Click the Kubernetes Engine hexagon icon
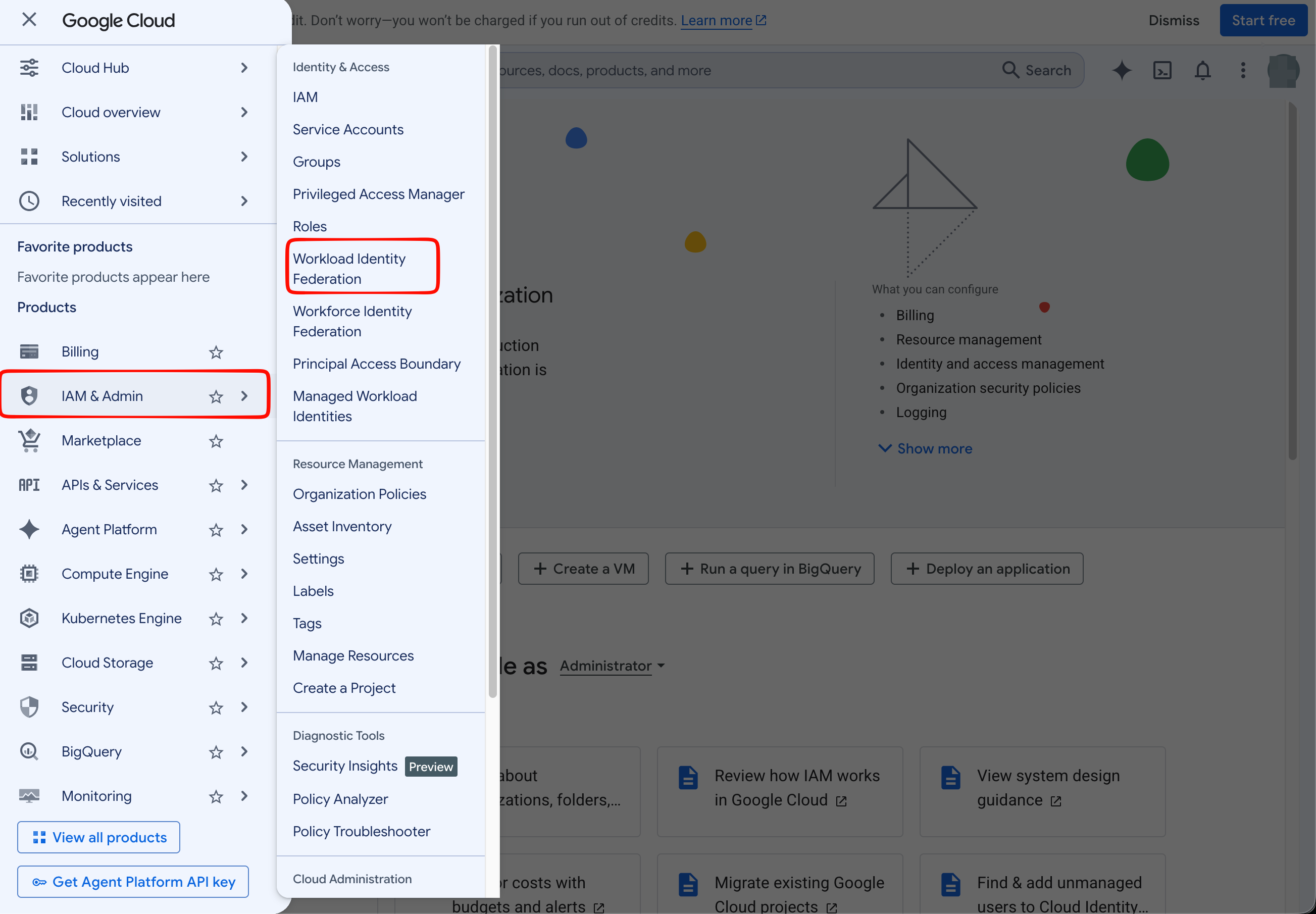Image resolution: width=1316 pixels, height=914 pixels. pyautogui.click(x=29, y=619)
